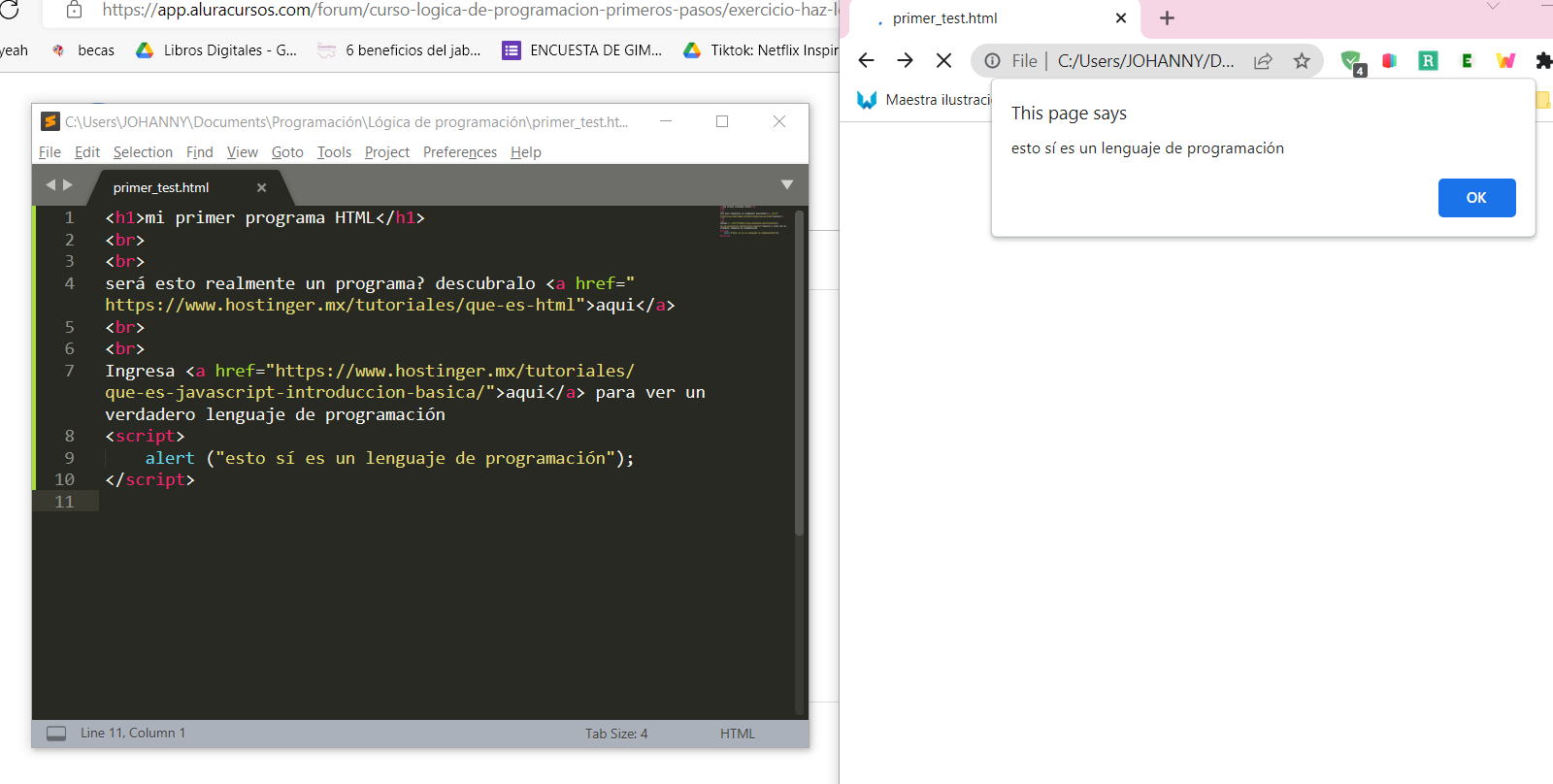This screenshot has height=784, width=1553.
Task: Open the View menu
Action: pos(243,152)
